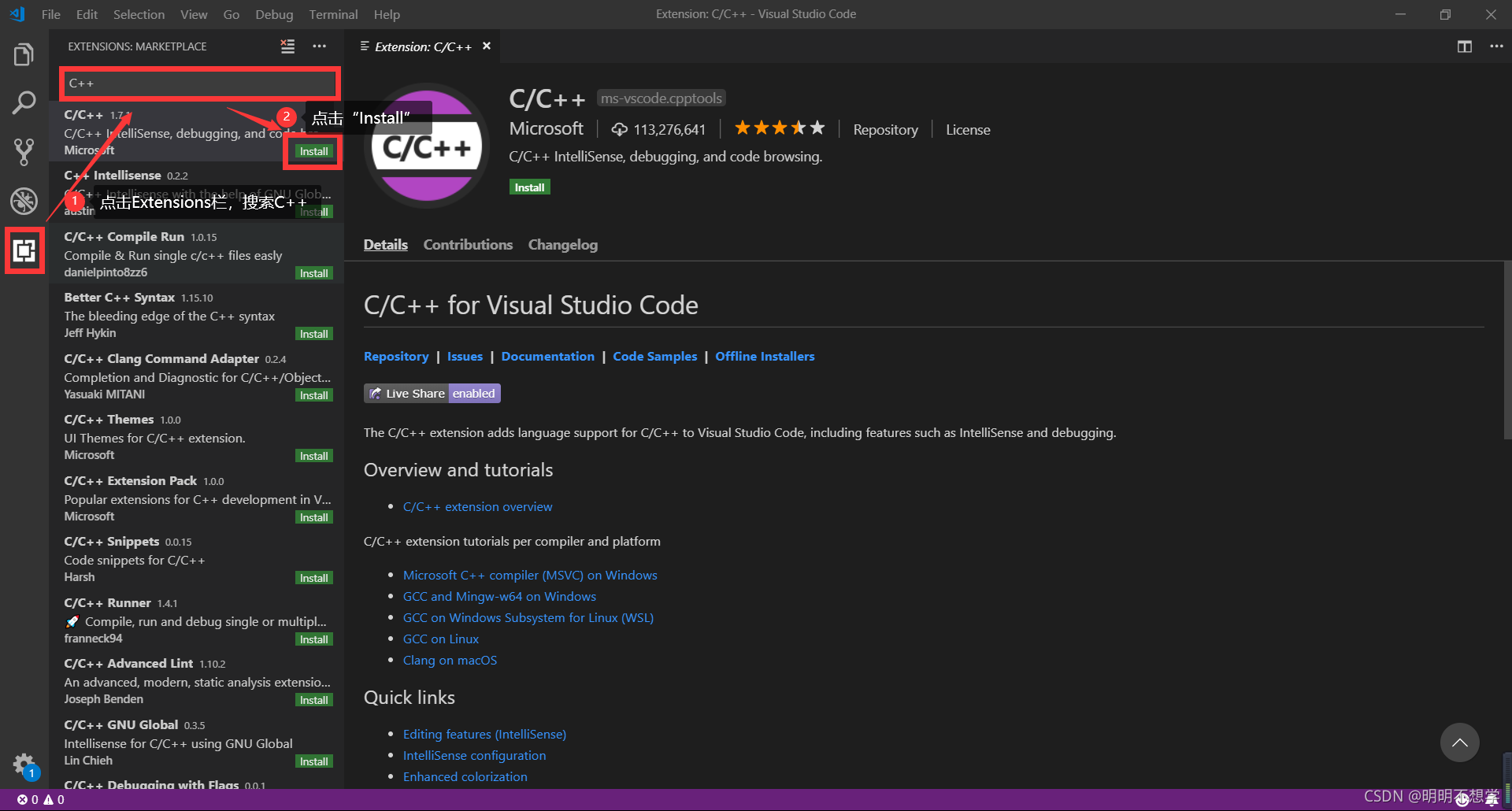
Task: Open the Help menu
Action: [387, 14]
